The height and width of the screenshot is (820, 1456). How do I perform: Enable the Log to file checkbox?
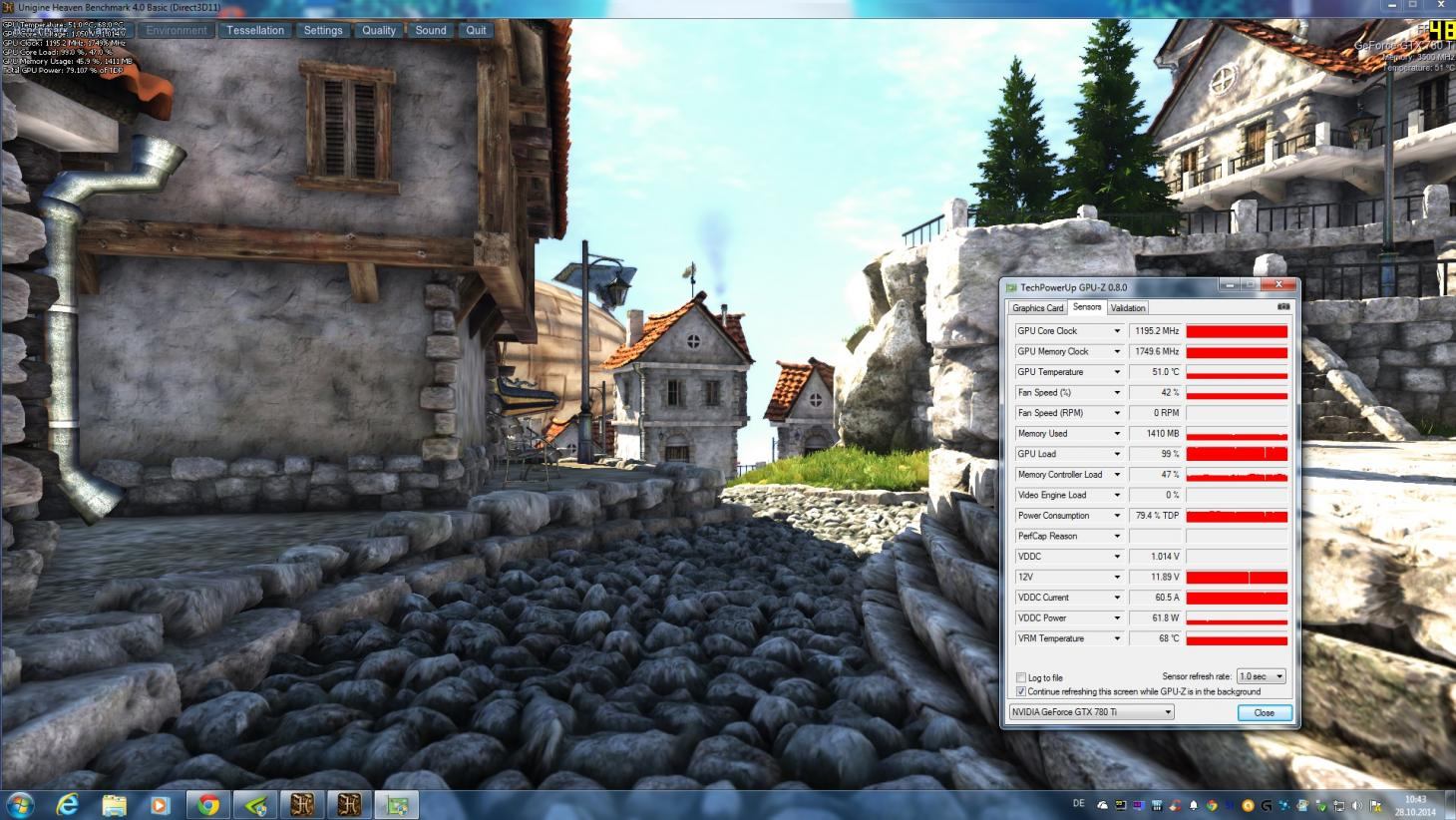[1020, 677]
